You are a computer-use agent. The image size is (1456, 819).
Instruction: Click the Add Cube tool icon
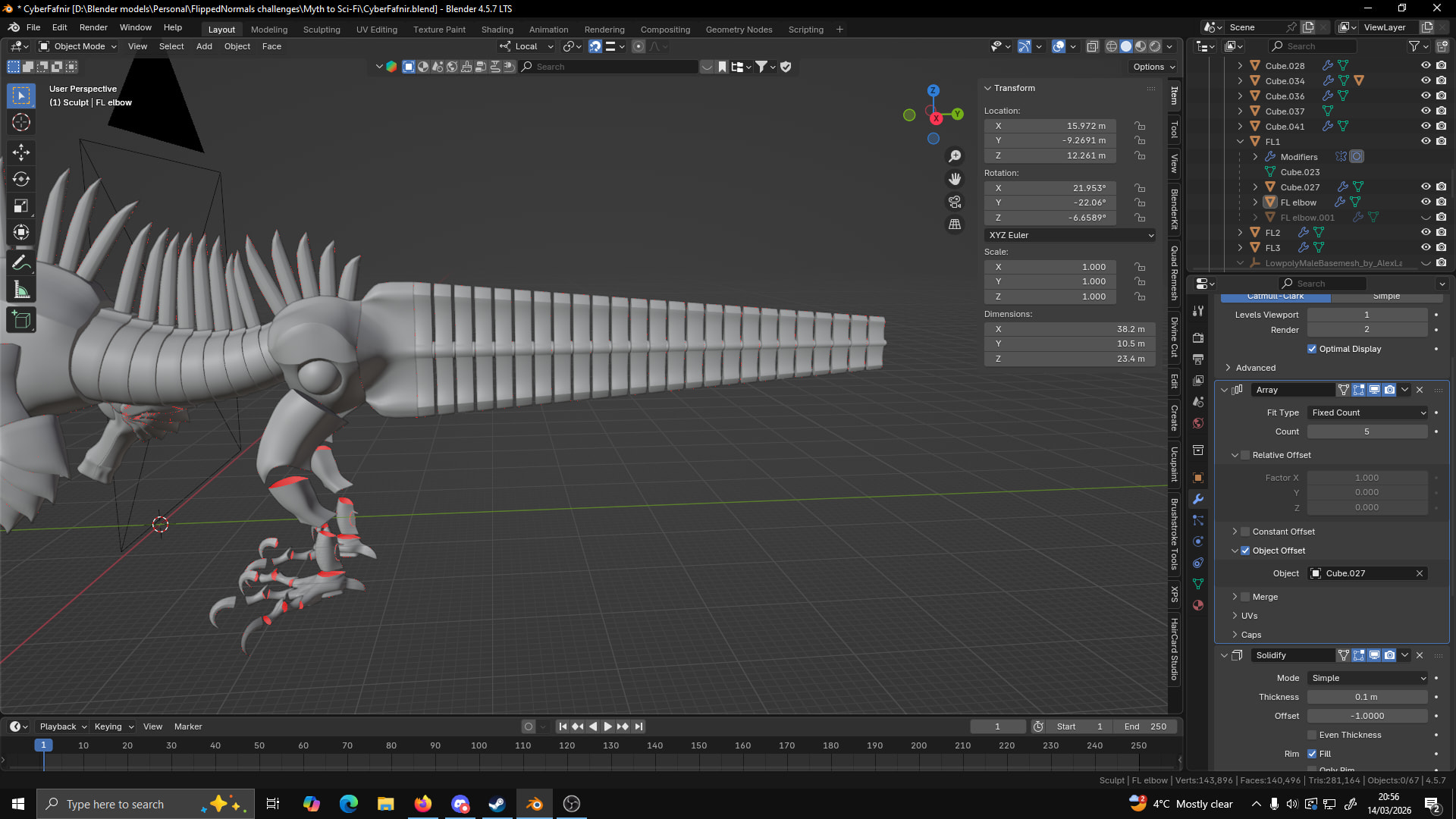(21, 320)
